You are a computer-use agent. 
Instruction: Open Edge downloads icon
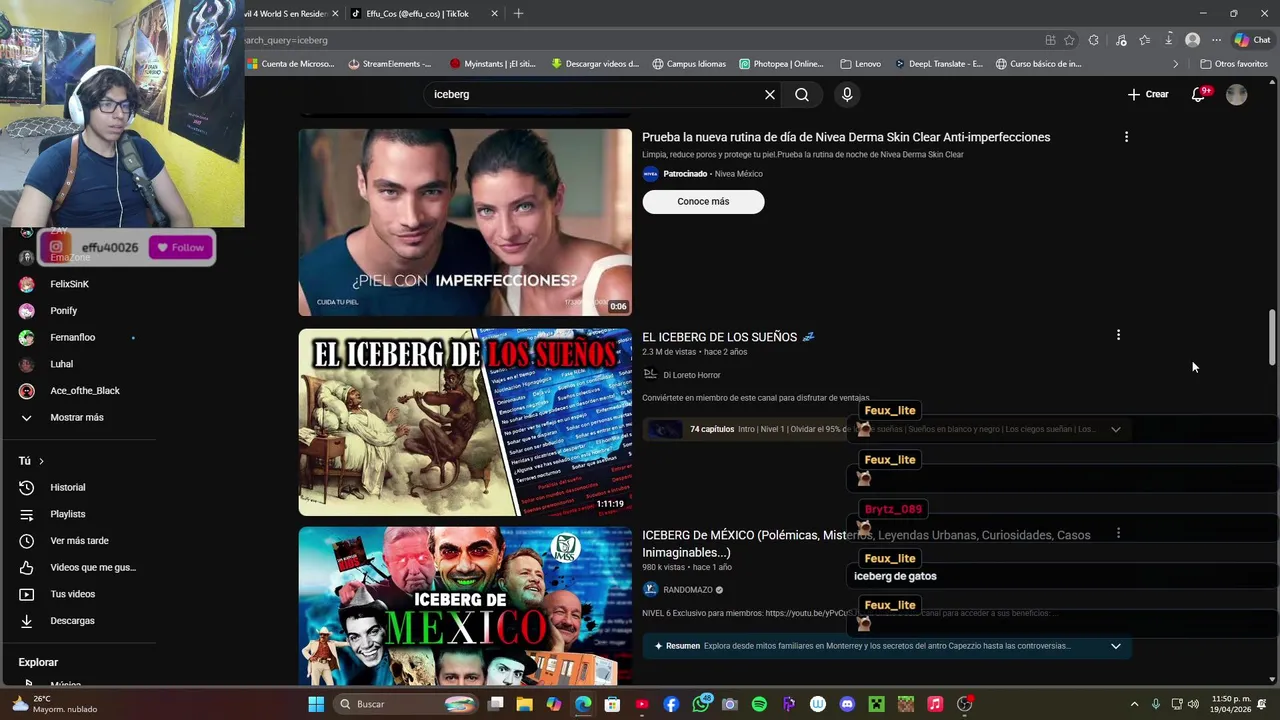coord(1168,40)
